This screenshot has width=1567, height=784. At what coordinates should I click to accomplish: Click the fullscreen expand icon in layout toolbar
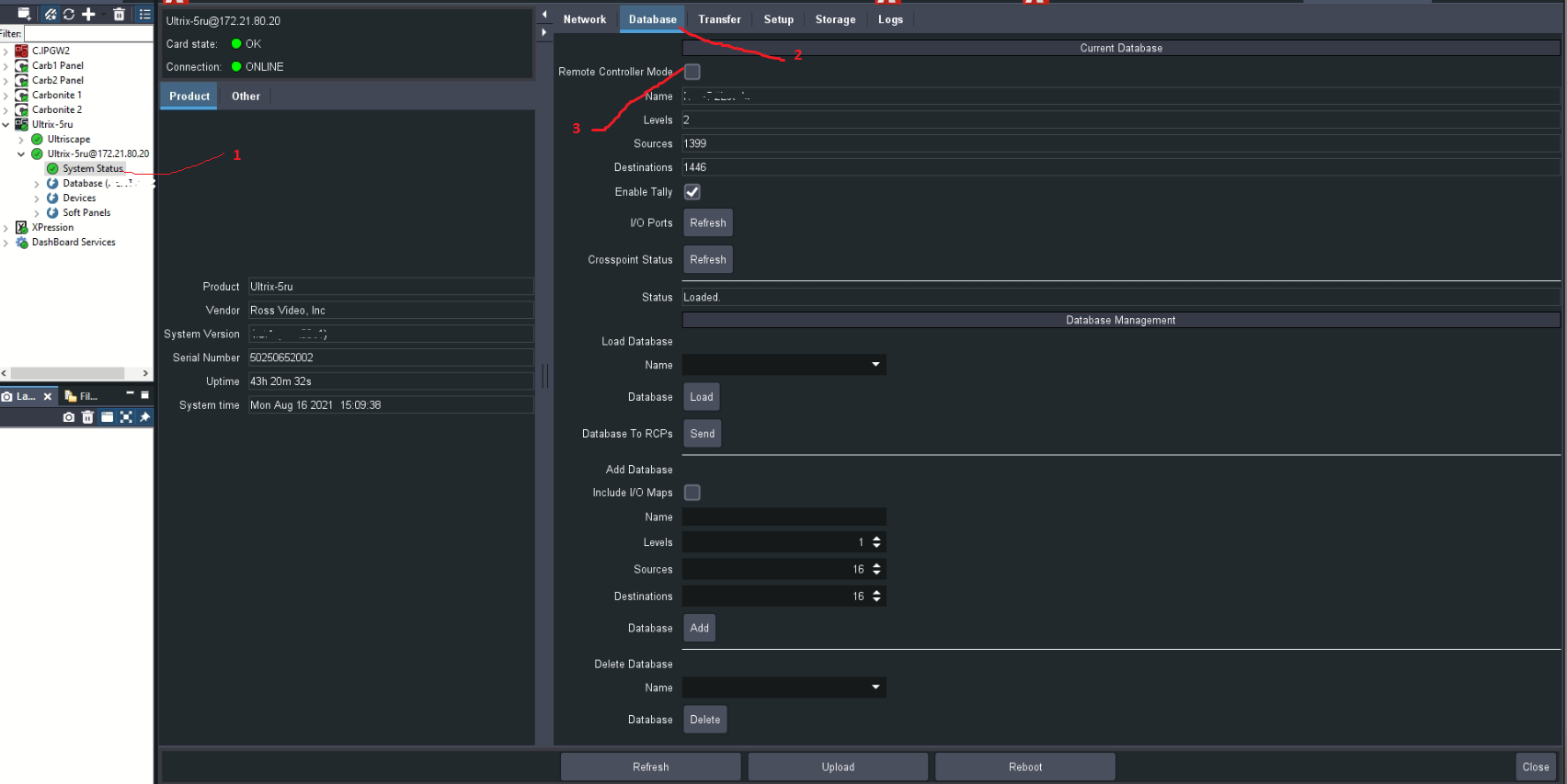[127, 417]
